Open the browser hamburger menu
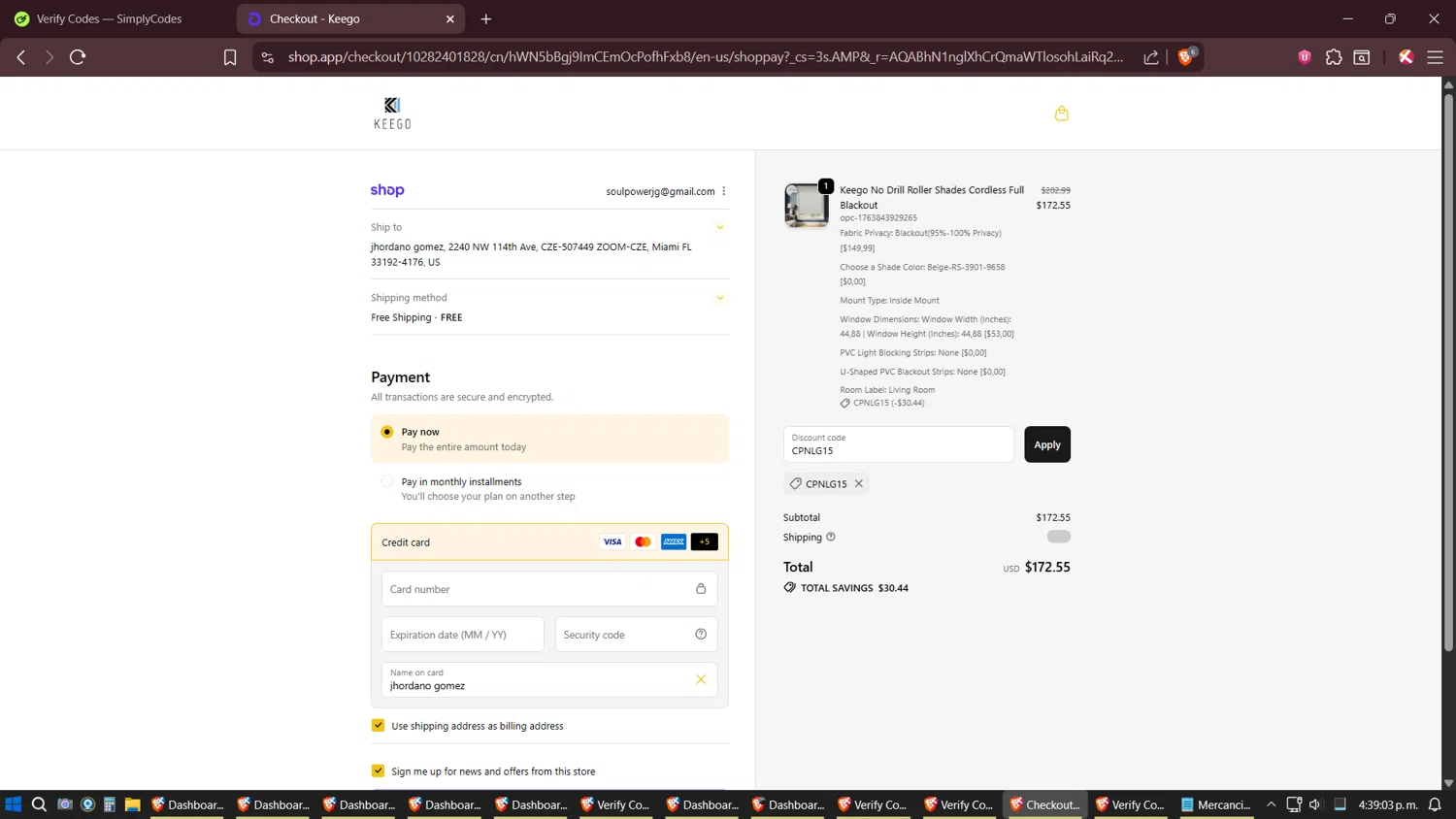Image resolution: width=1456 pixels, height=819 pixels. click(1435, 57)
